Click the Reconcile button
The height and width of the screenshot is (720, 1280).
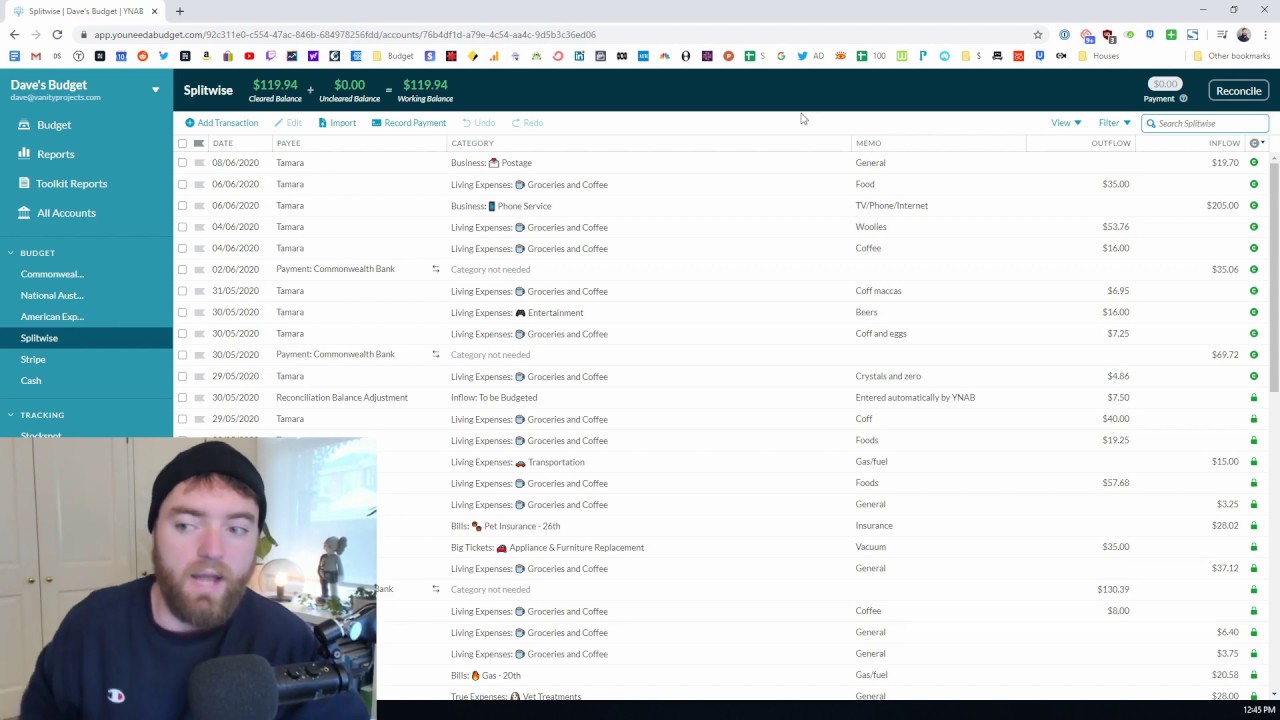(x=1238, y=91)
